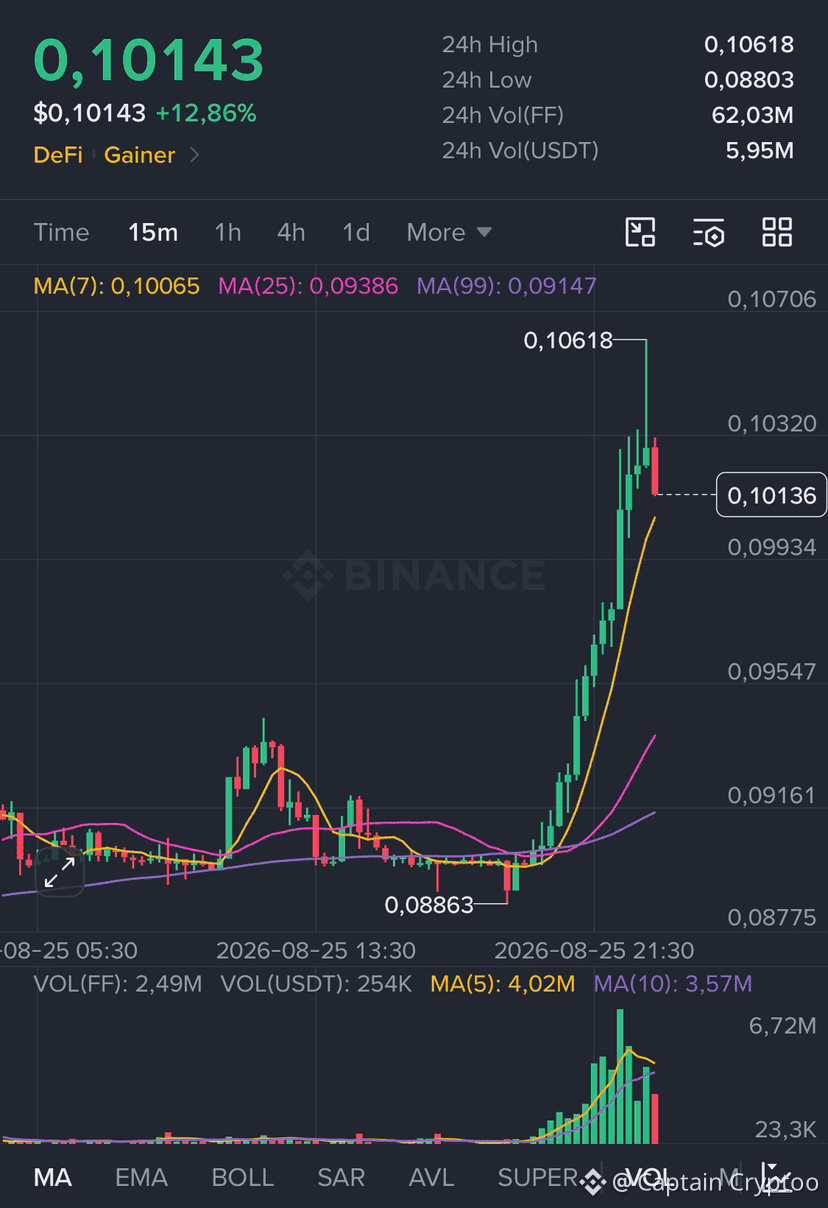Click the MA(25) value label
The width and height of the screenshot is (828, 1208).
[x=308, y=286]
